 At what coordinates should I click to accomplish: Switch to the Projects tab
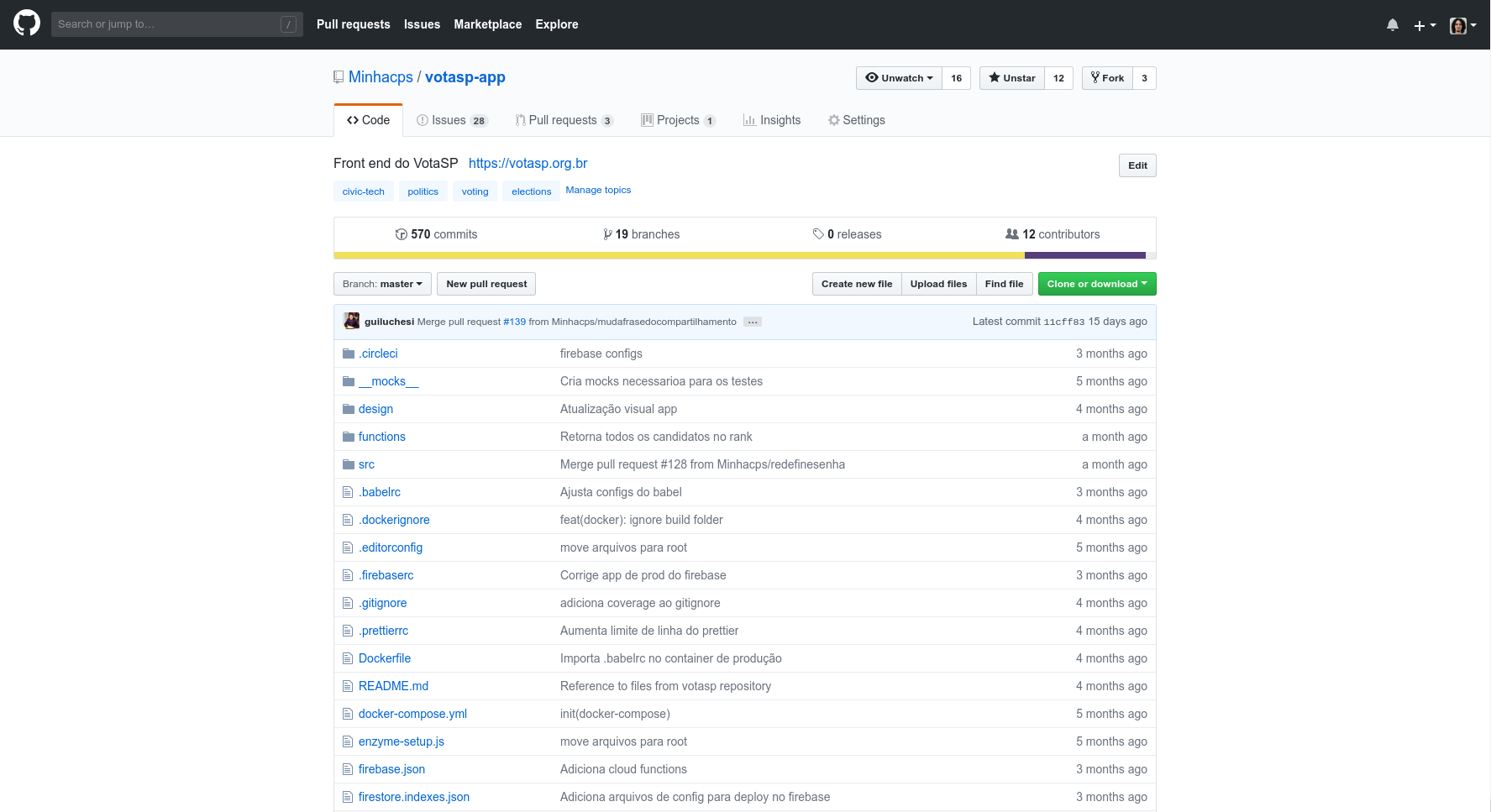678,120
